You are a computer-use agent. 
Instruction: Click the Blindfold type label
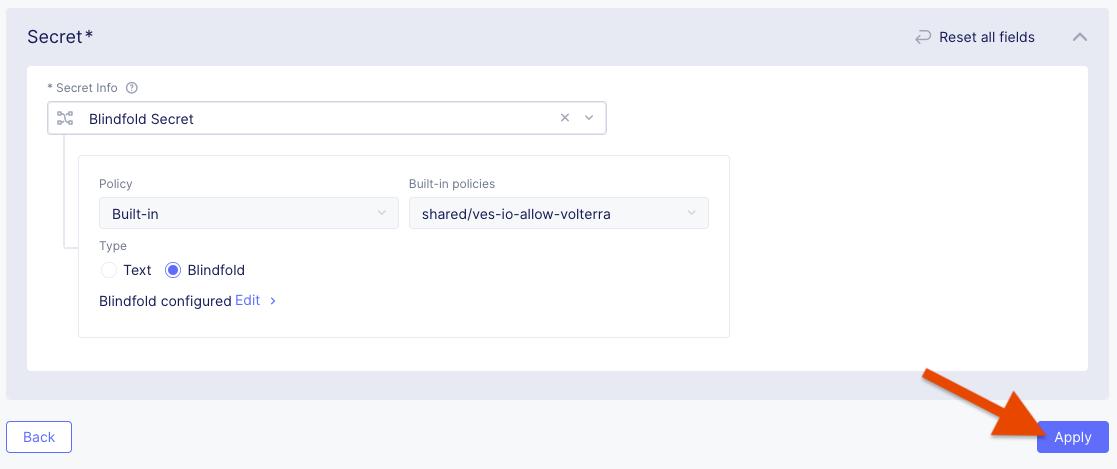coord(216,270)
